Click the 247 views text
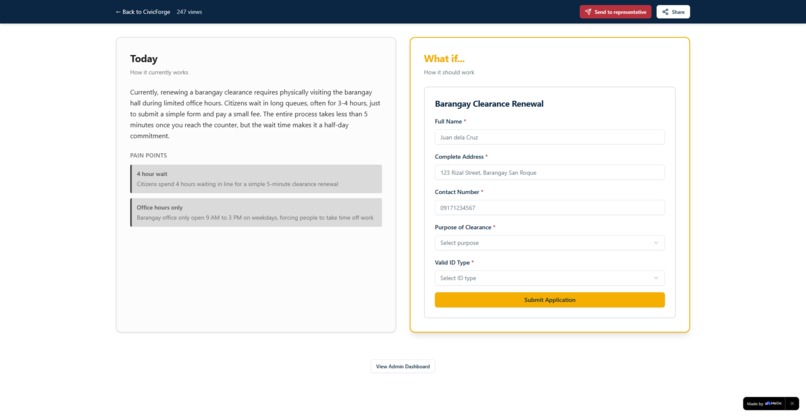806x417 pixels. (x=189, y=12)
